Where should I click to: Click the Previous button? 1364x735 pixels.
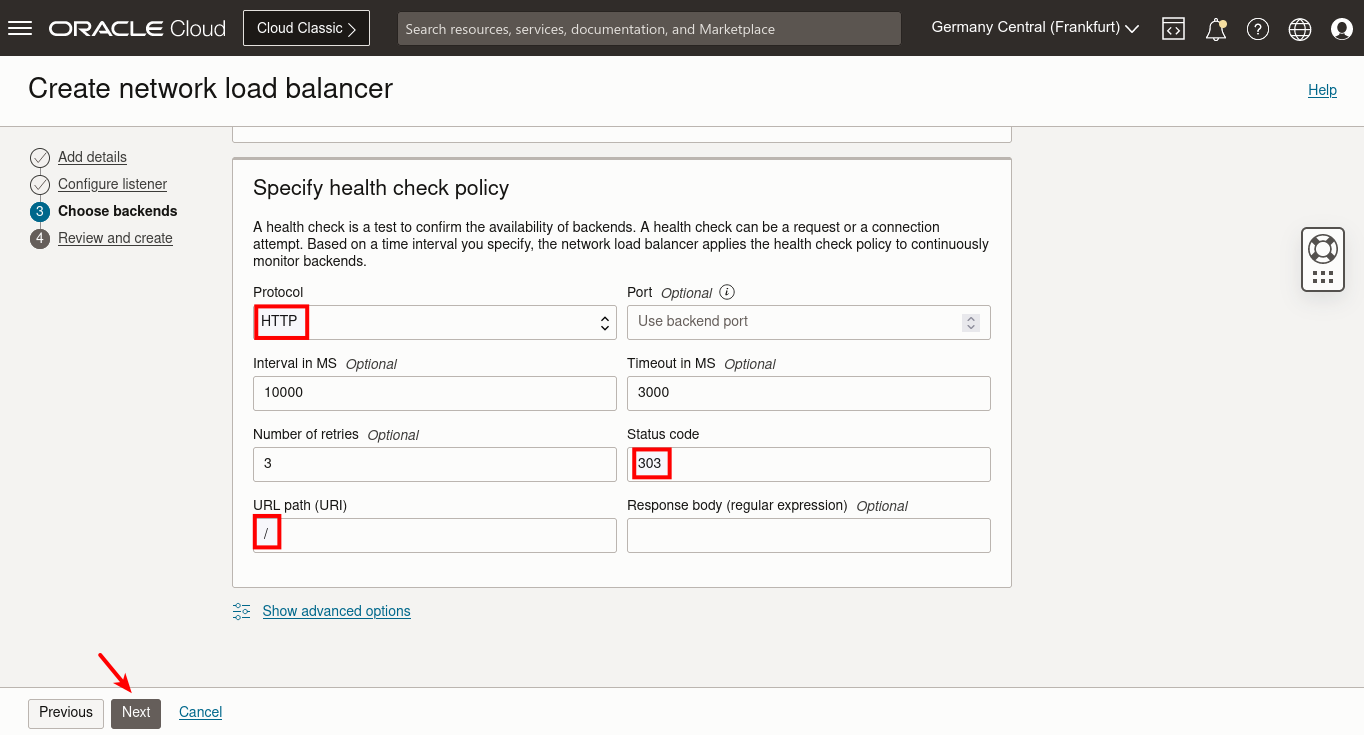coord(65,712)
